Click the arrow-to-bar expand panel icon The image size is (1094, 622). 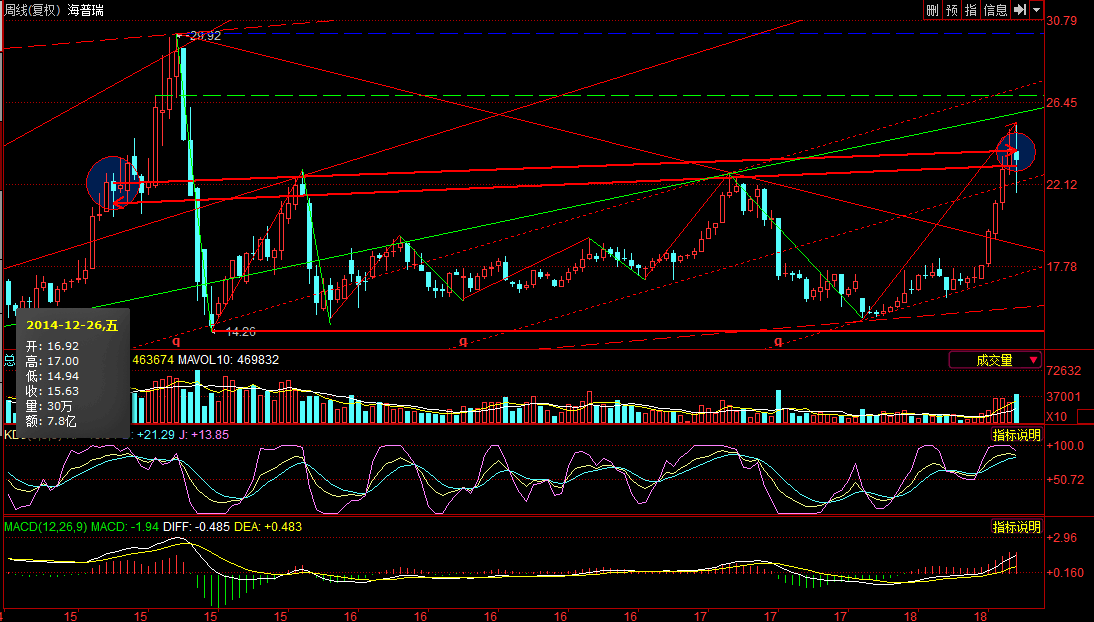(1019, 10)
